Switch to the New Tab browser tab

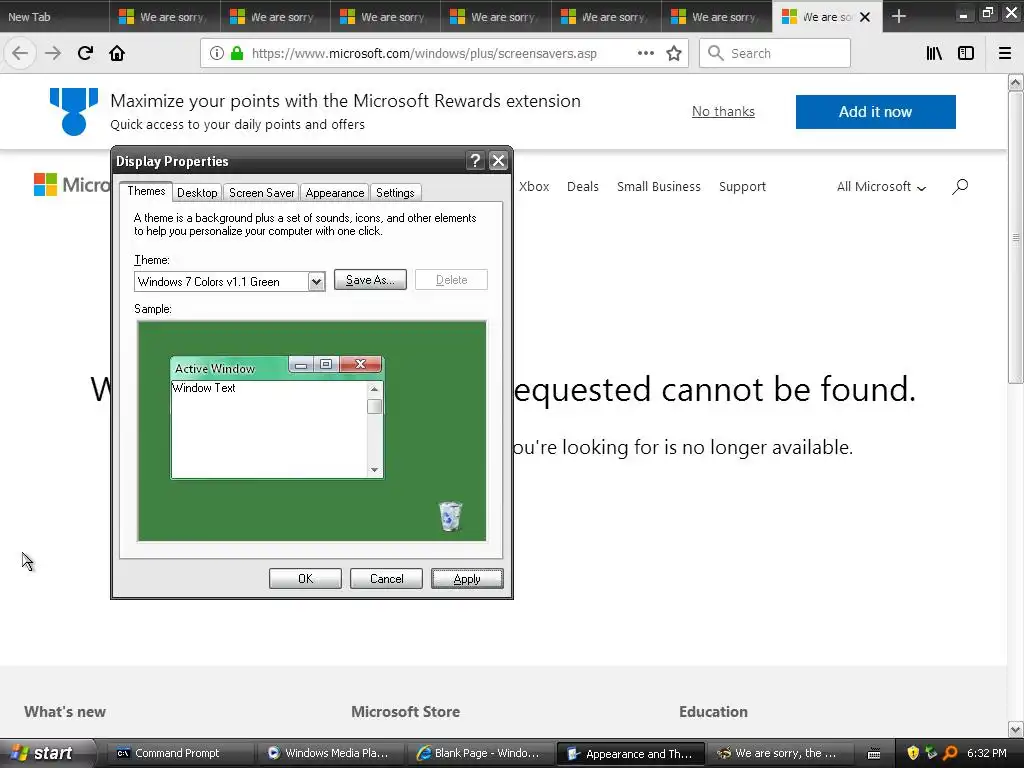pyautogui.click(x=54, y=16)
